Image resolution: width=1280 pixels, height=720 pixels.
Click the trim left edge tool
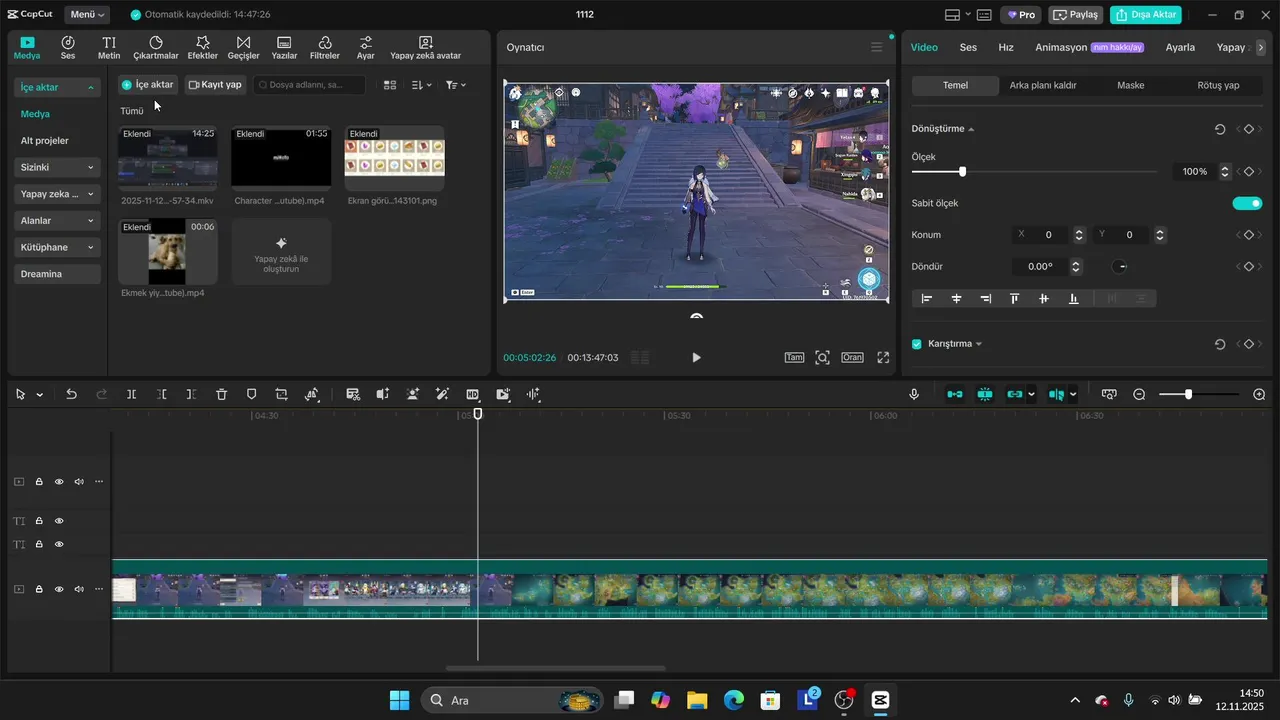[x=162, y=395]
